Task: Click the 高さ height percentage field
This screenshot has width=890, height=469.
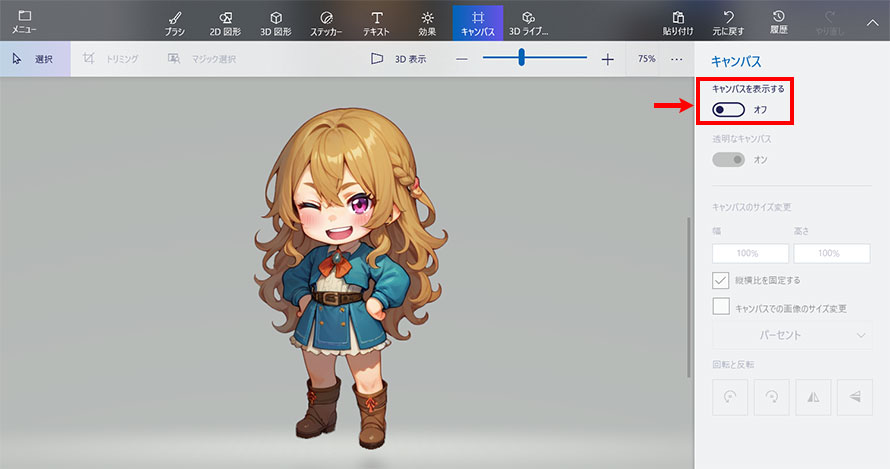Action: (x=832, y=253)
